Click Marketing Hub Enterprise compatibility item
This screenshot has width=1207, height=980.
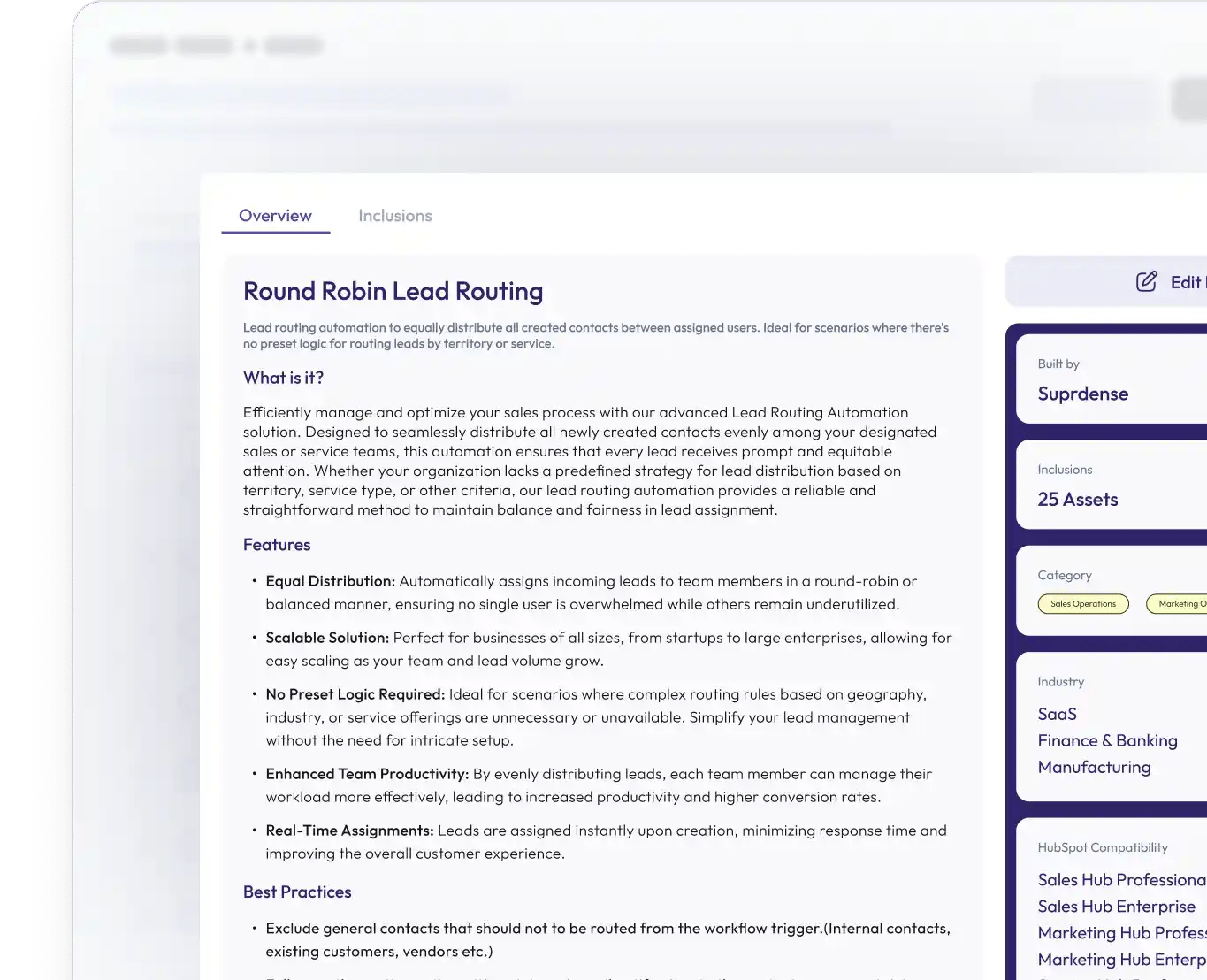point(1122,960)
